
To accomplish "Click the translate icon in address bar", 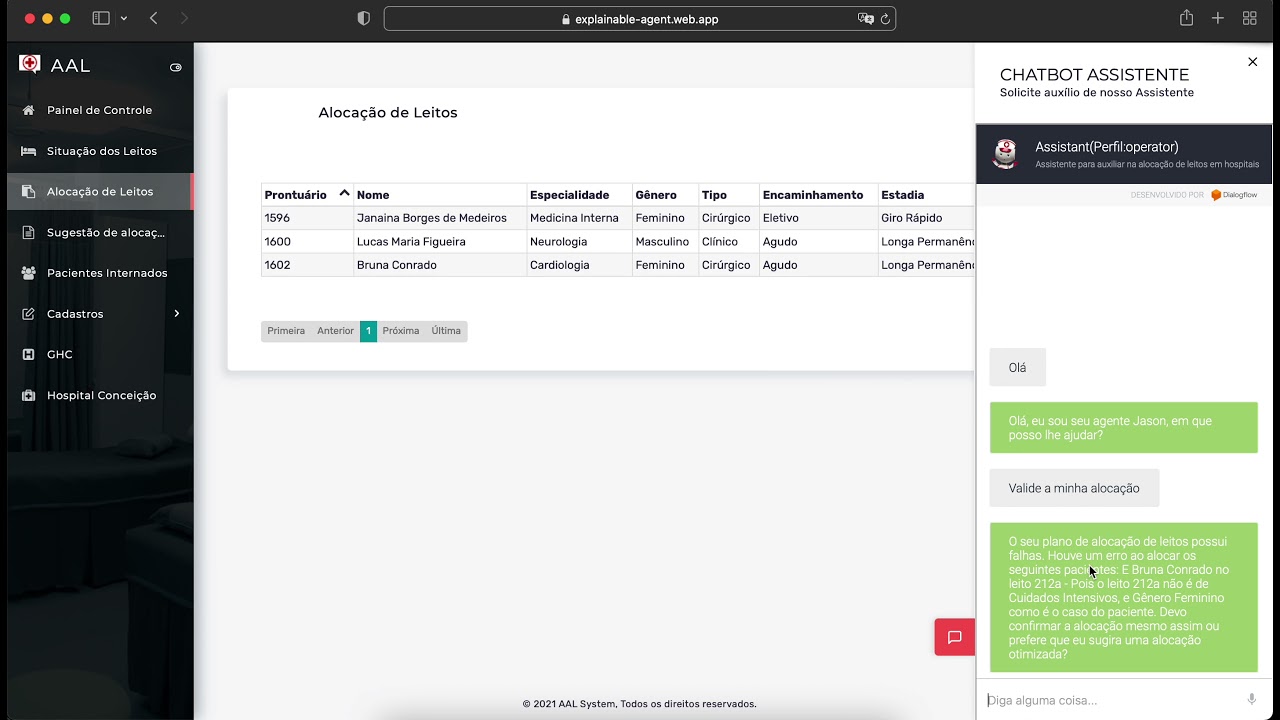I will pos(866,19).
